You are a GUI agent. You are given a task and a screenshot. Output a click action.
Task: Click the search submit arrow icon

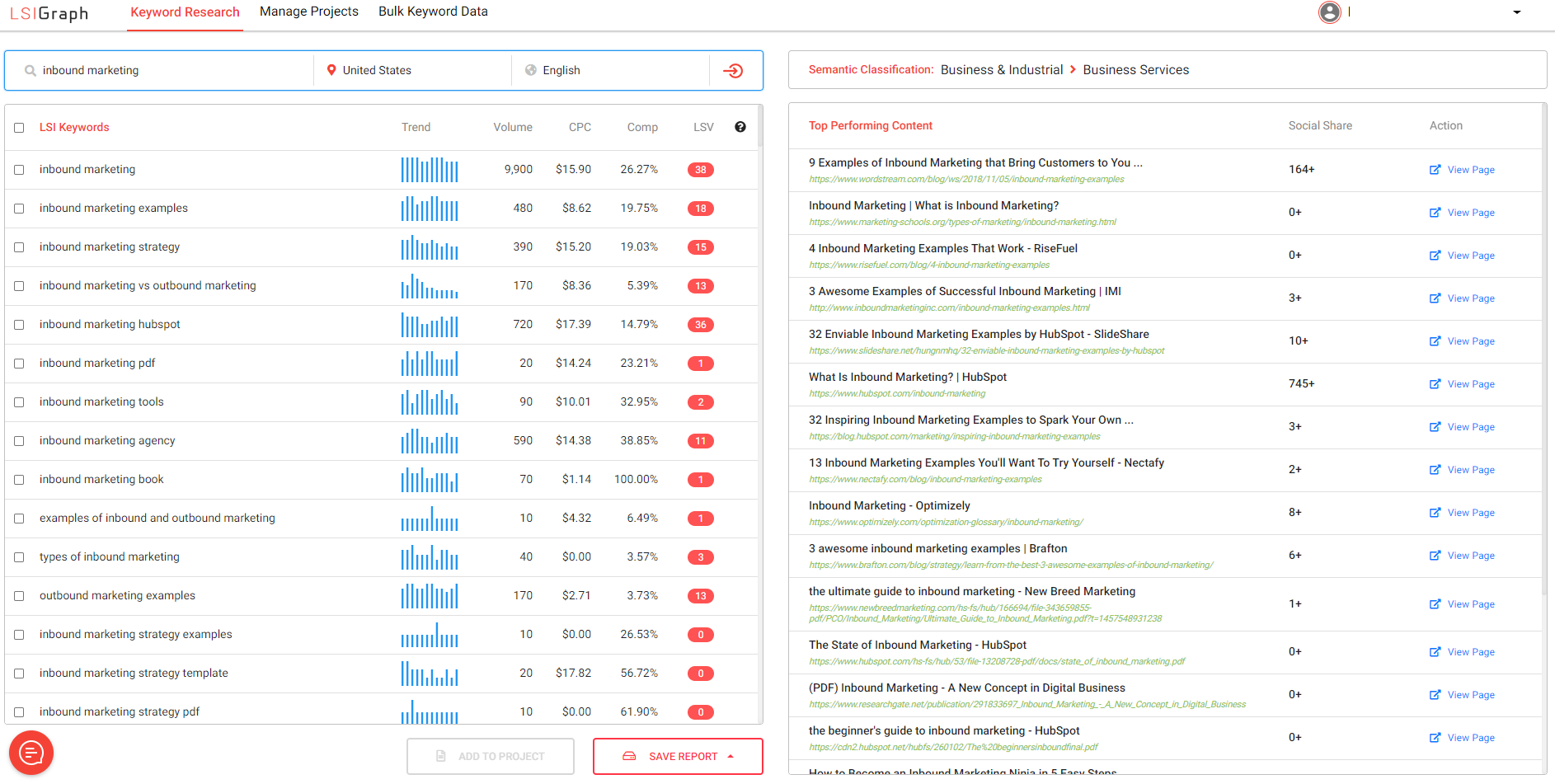point(733,71)
